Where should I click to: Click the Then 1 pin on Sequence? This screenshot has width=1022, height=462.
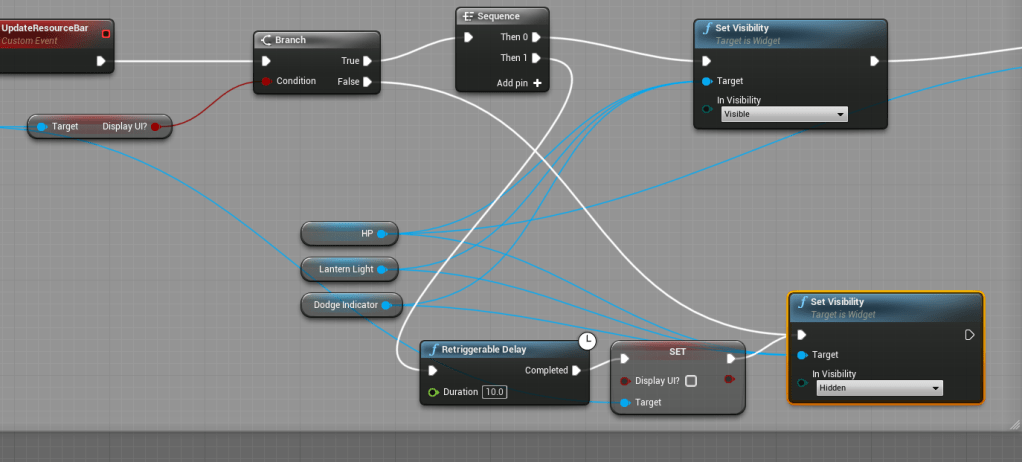[x=537, y=58]
